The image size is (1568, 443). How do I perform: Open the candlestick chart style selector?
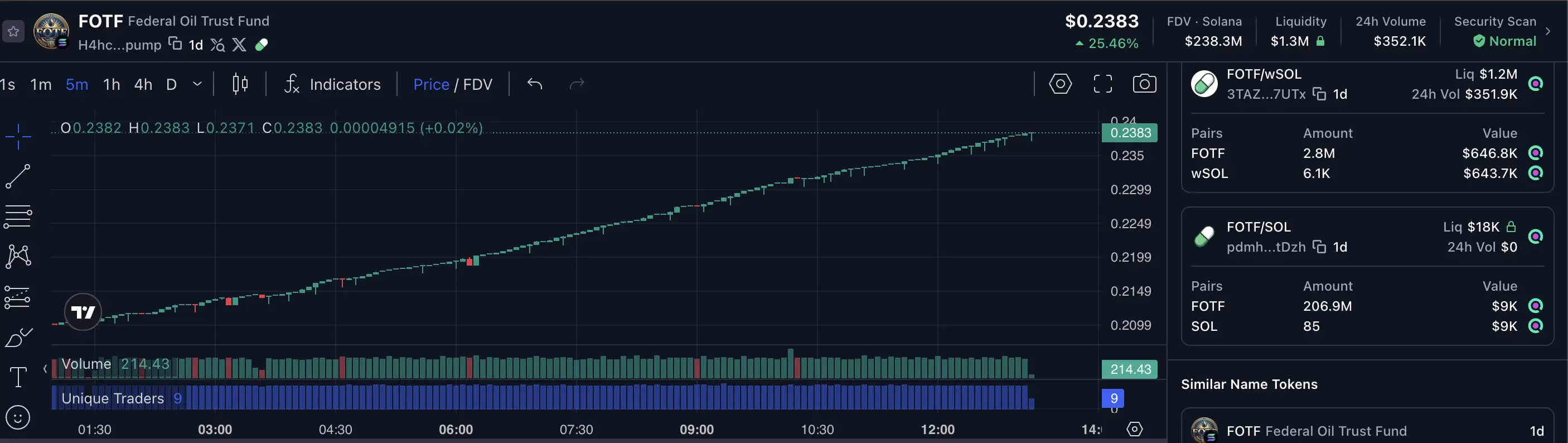(x=240, y=84)
